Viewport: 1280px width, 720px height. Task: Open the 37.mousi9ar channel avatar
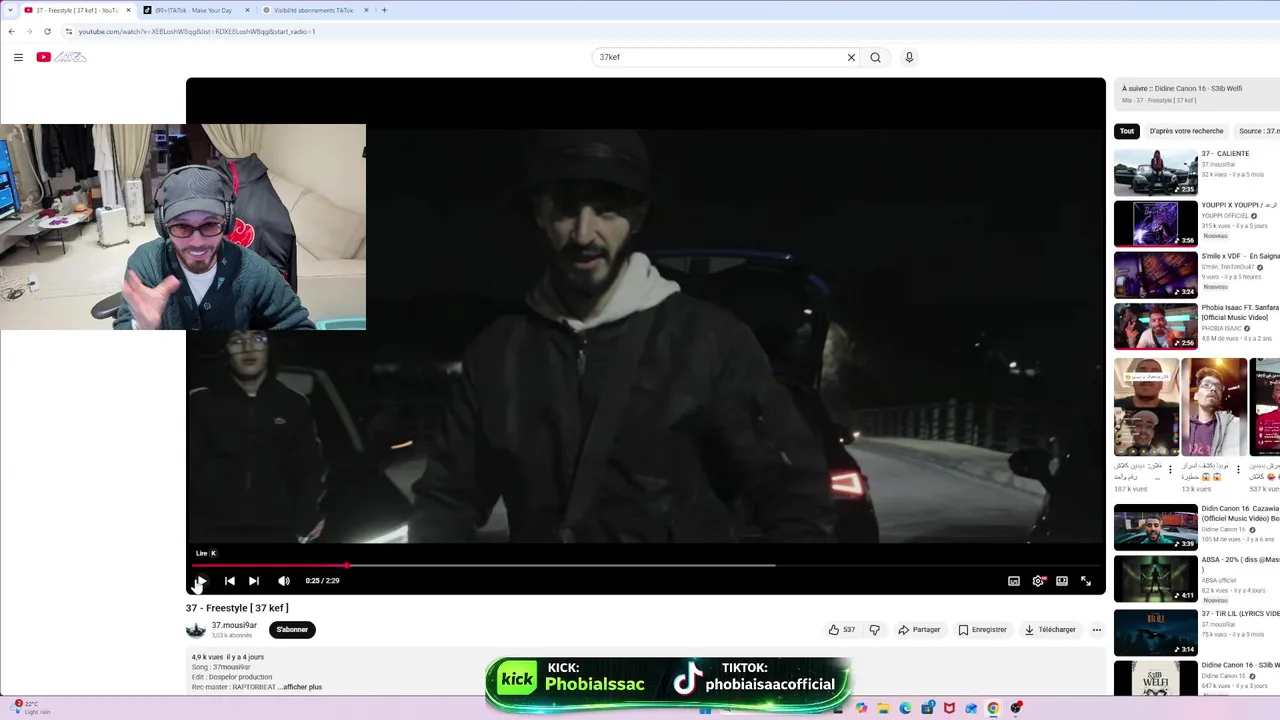(196, 630)
